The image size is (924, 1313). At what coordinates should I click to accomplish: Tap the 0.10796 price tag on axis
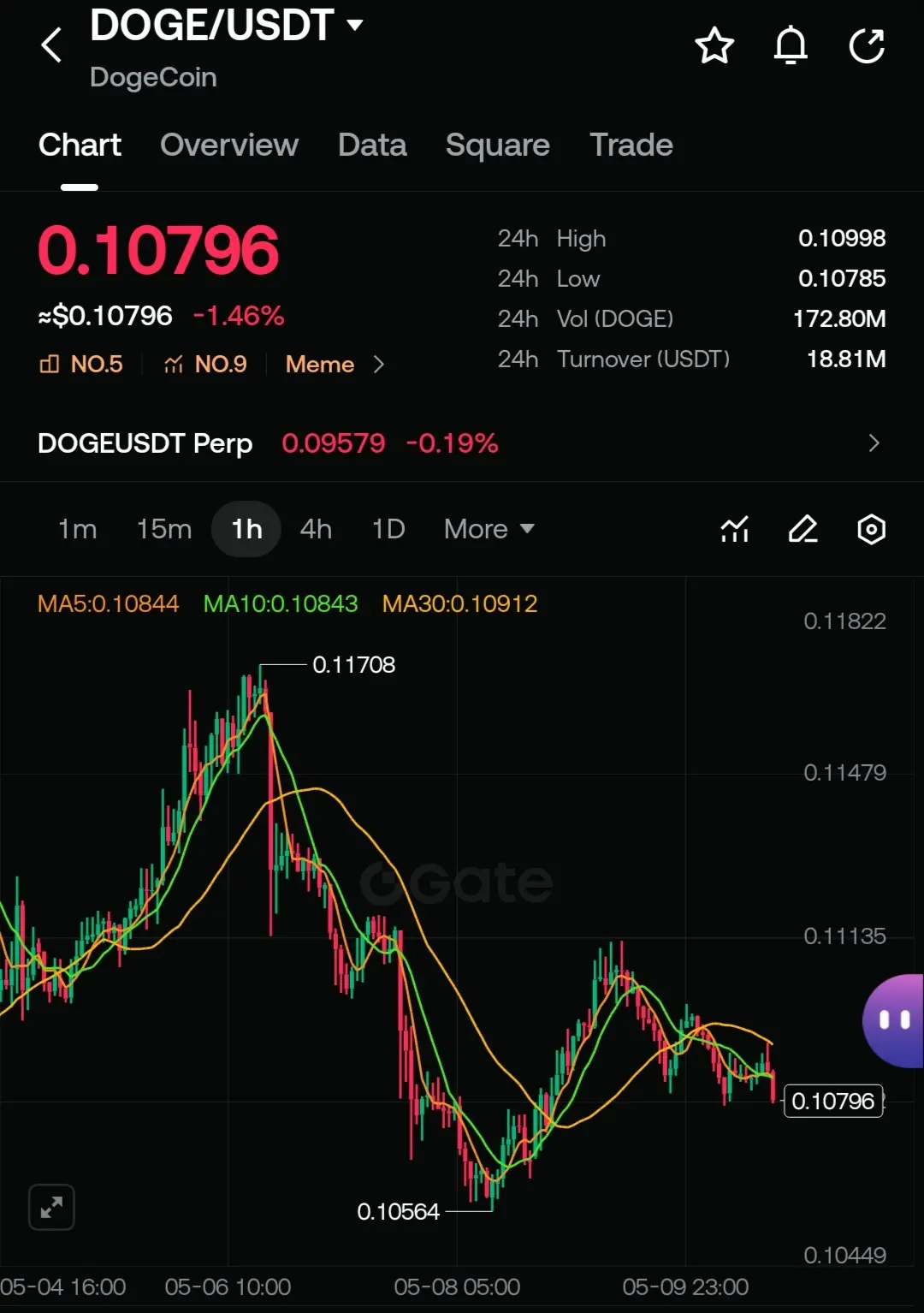click(833, 1101)
